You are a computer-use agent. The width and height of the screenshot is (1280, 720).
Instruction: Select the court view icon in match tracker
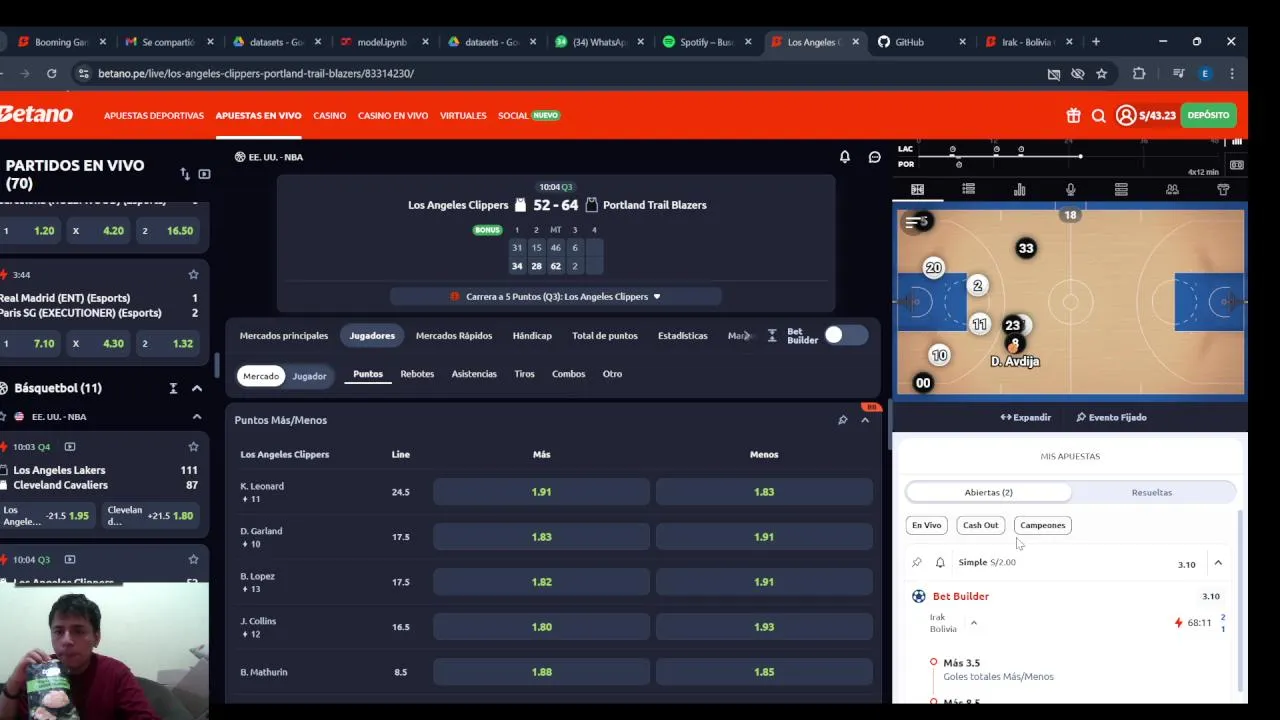pyautogui.click(x=917, y=189)
